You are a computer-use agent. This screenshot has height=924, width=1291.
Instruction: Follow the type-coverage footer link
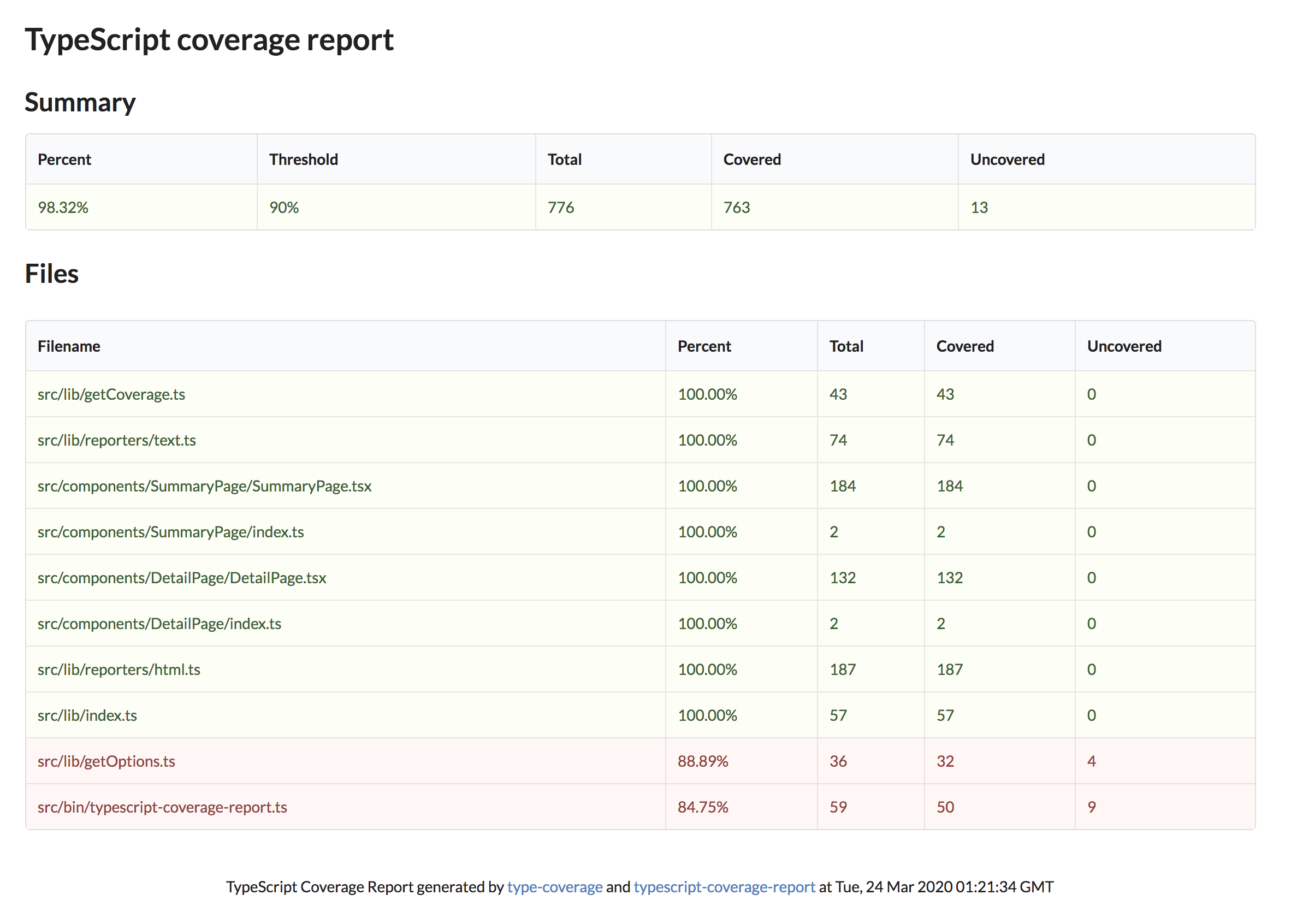[554, 886]
